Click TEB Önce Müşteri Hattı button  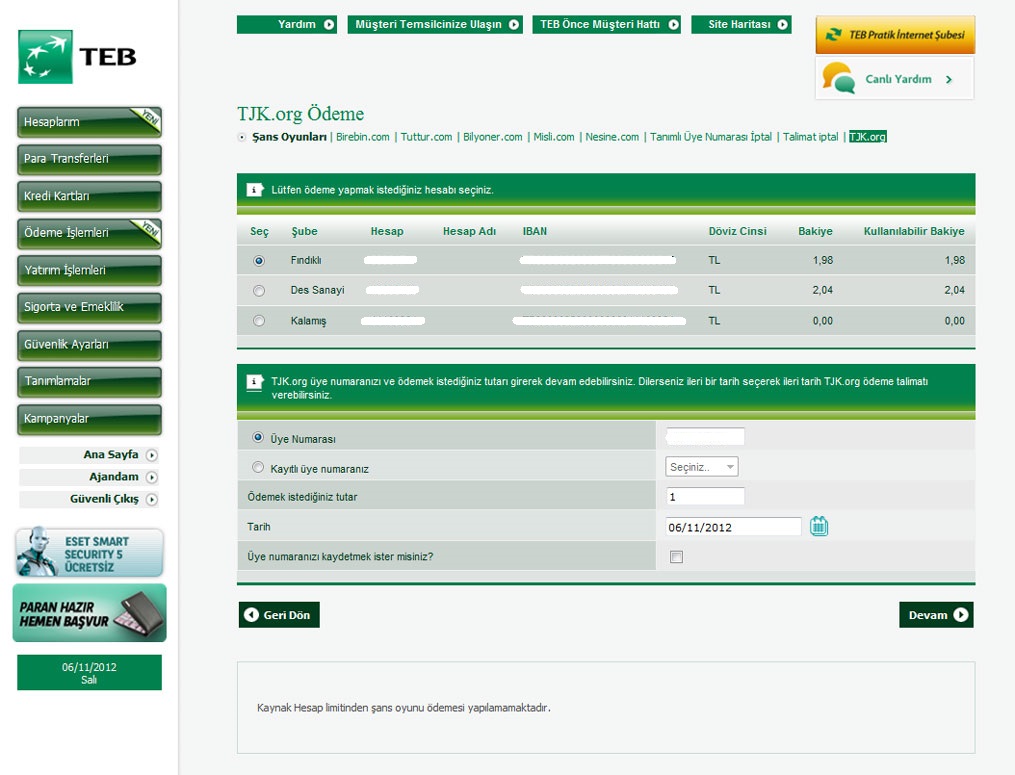pyautogui.click(x=607, y=25)
